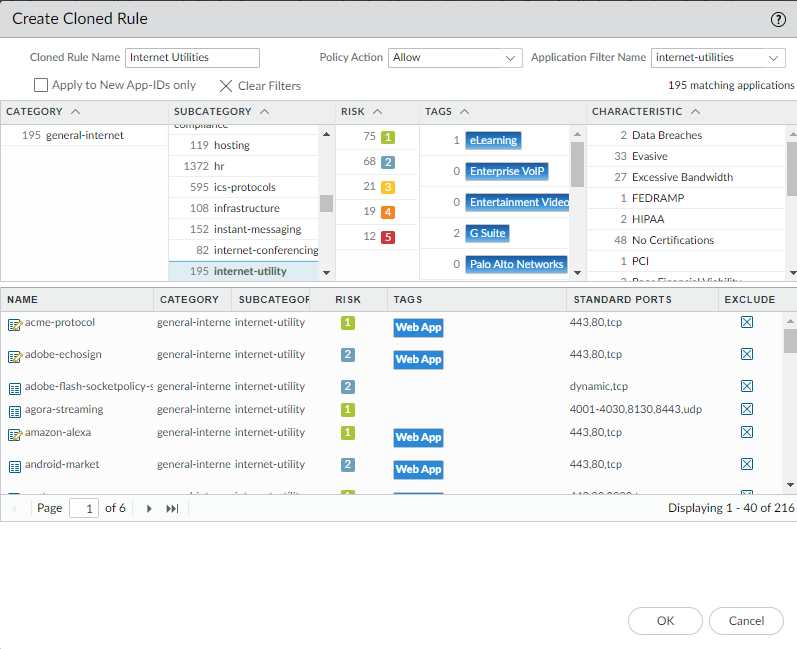This screenshot has height=649, width=797.
Task: Click the Cancel button
Action: click(x=746, y=621)
